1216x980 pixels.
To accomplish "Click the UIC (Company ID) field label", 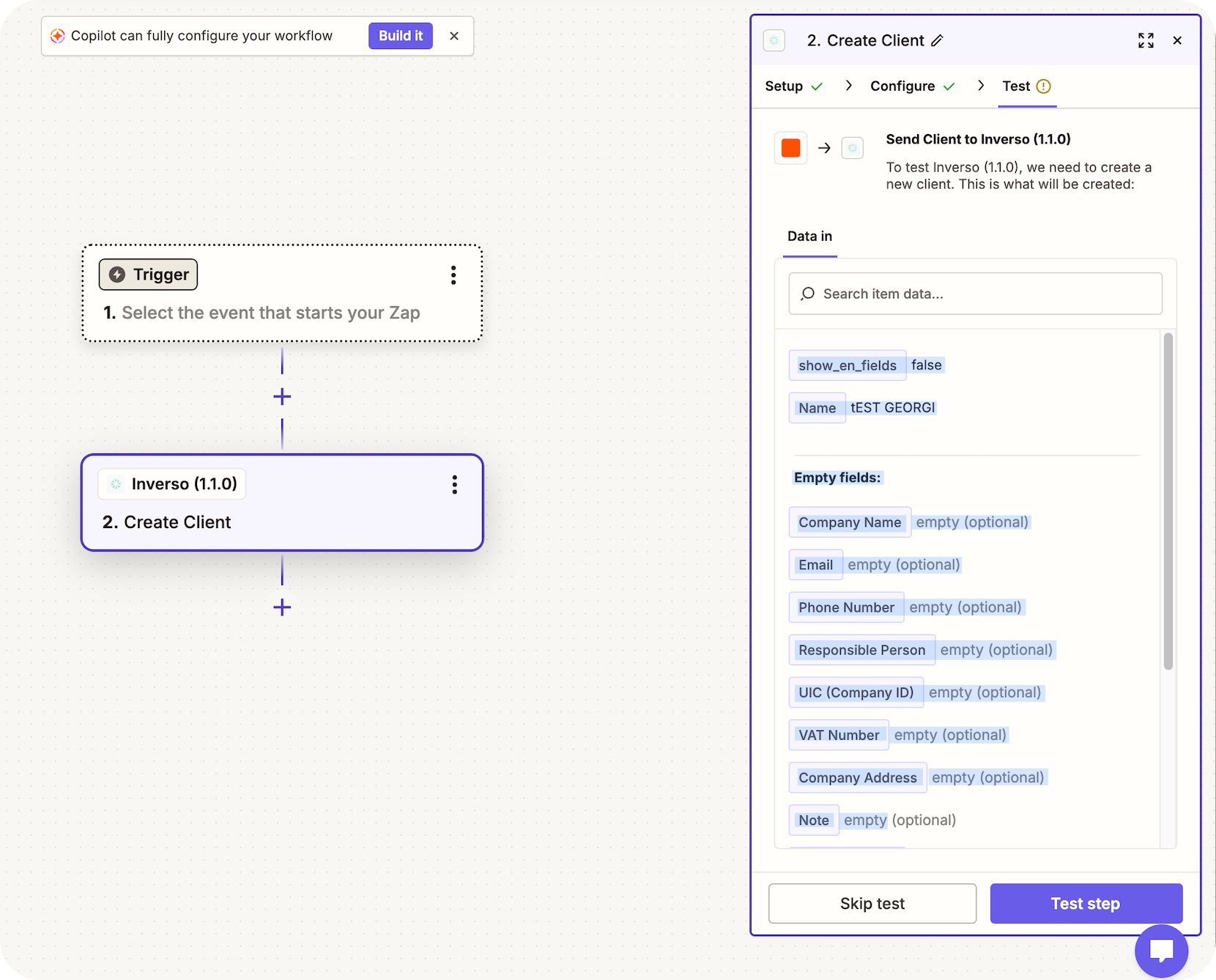I will [856, 692].
